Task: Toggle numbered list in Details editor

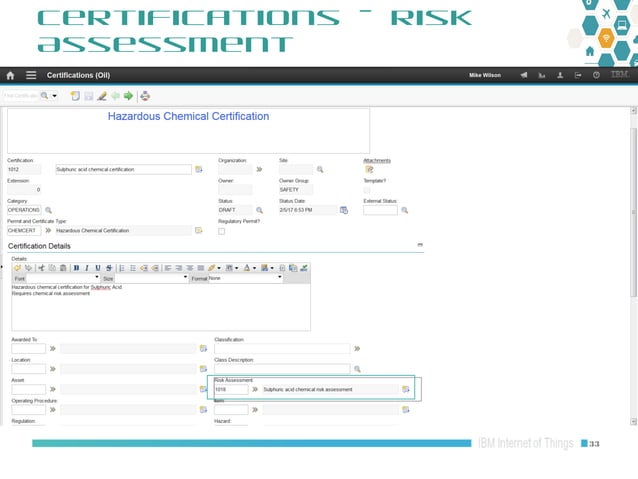Action: point(122,268)
